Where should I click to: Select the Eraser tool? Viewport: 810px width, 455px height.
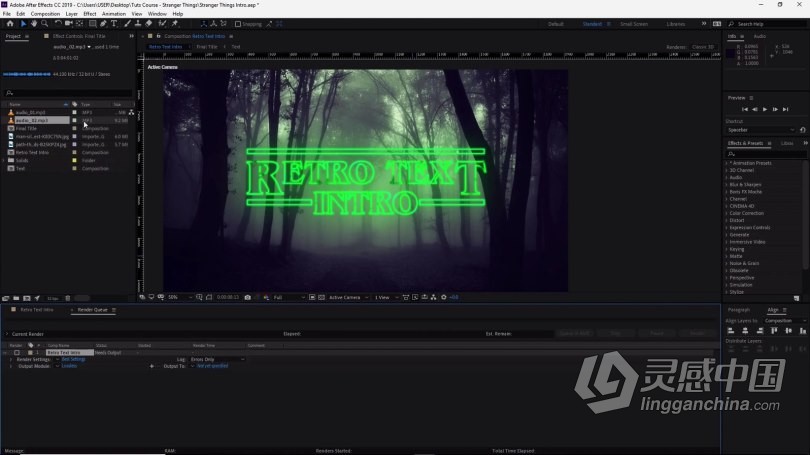[x=148, y=23]
